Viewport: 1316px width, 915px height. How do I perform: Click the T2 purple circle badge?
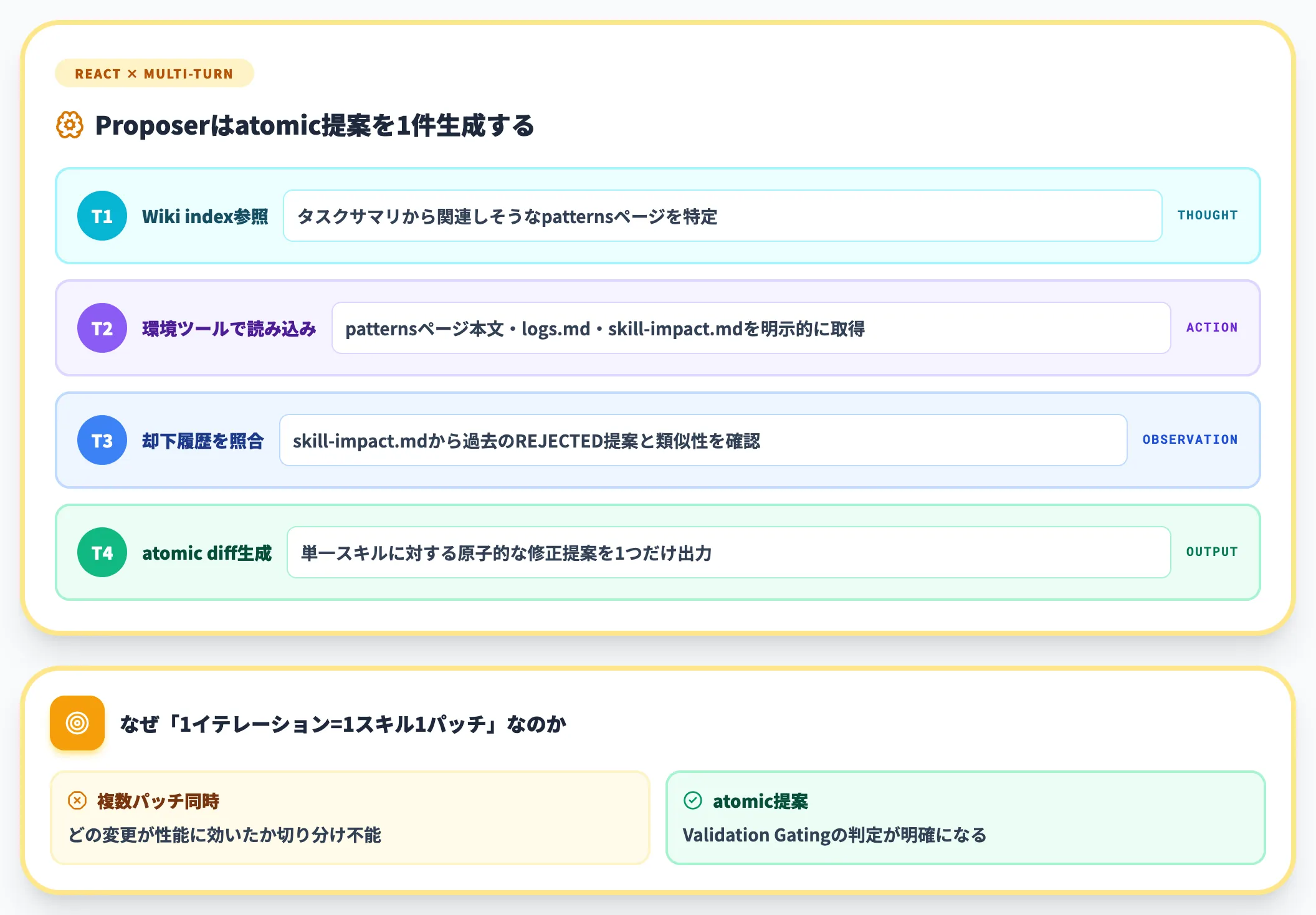[x=102, y=328]
